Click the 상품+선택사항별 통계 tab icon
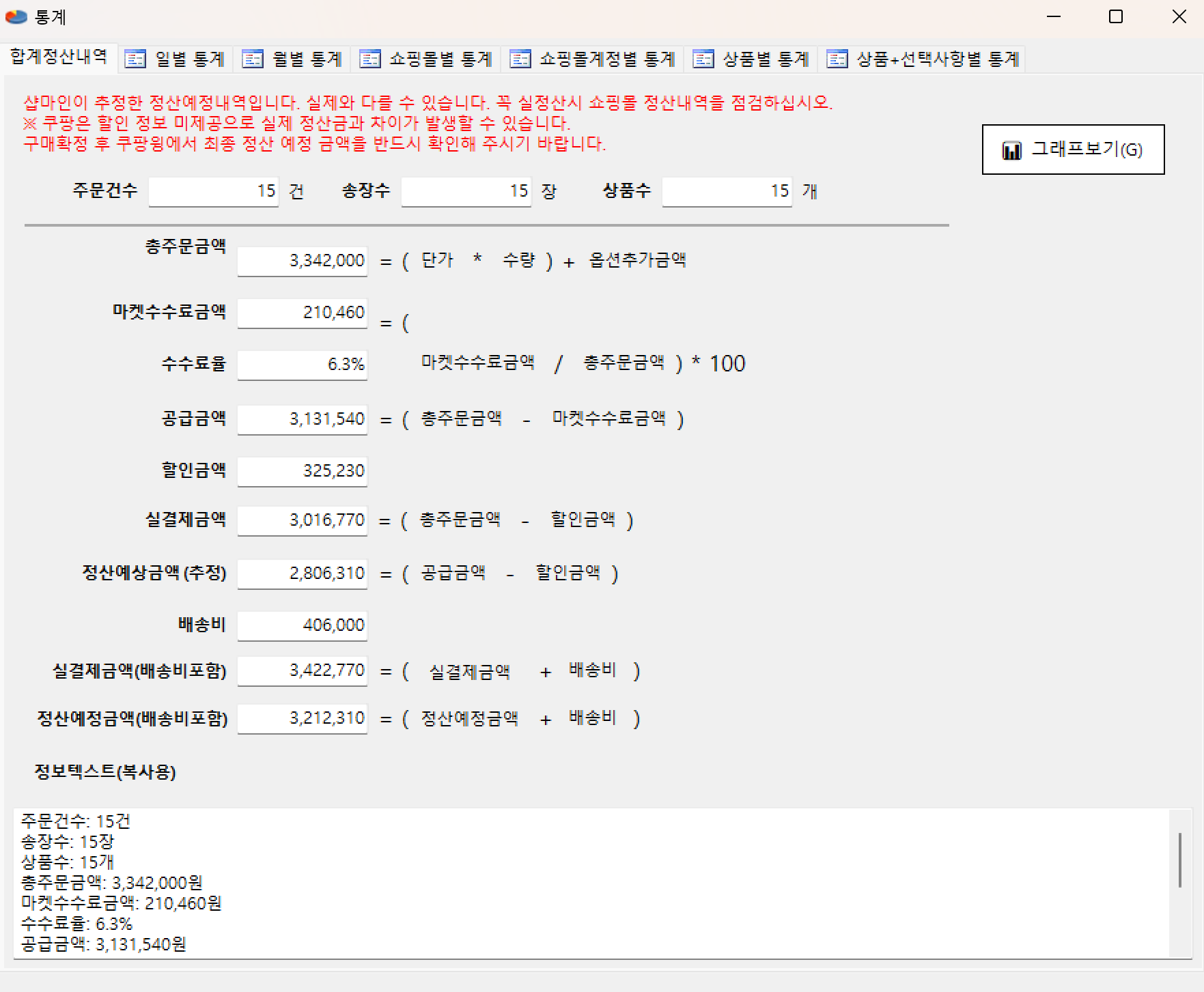 tap(837, 59)
